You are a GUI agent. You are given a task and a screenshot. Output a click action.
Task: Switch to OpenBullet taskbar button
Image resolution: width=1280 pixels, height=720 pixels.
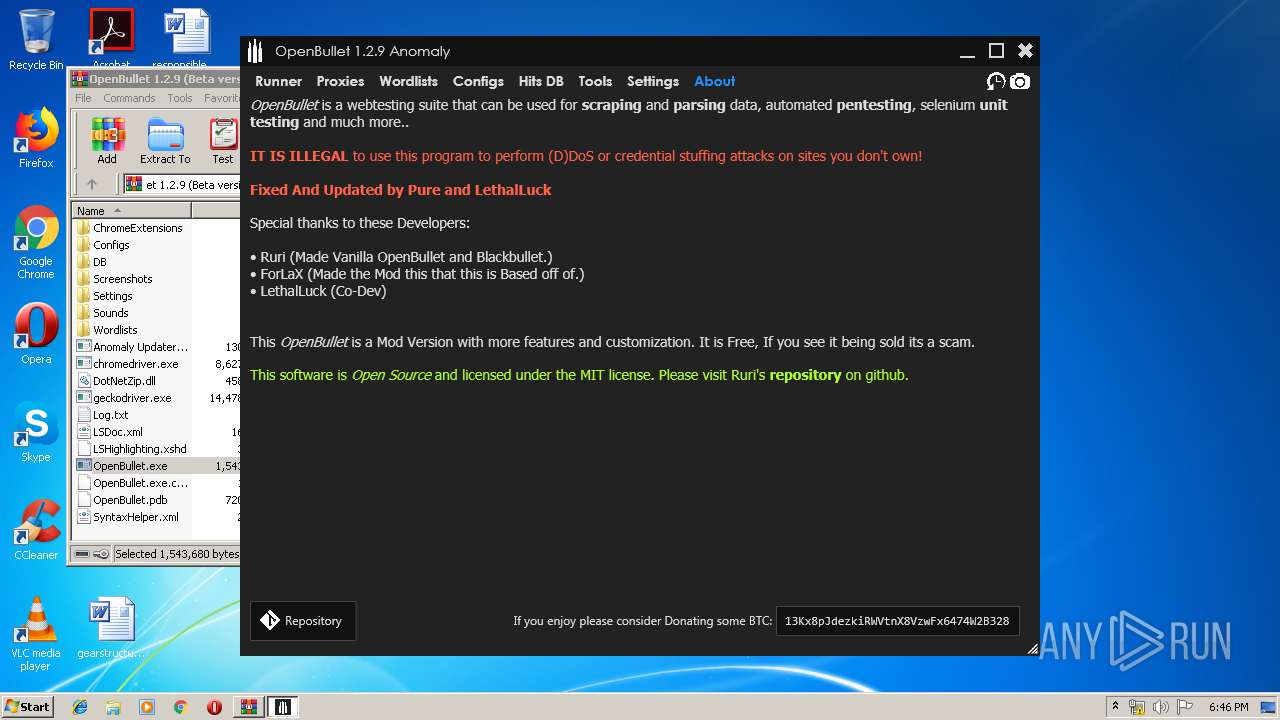(x=283, y=707)
